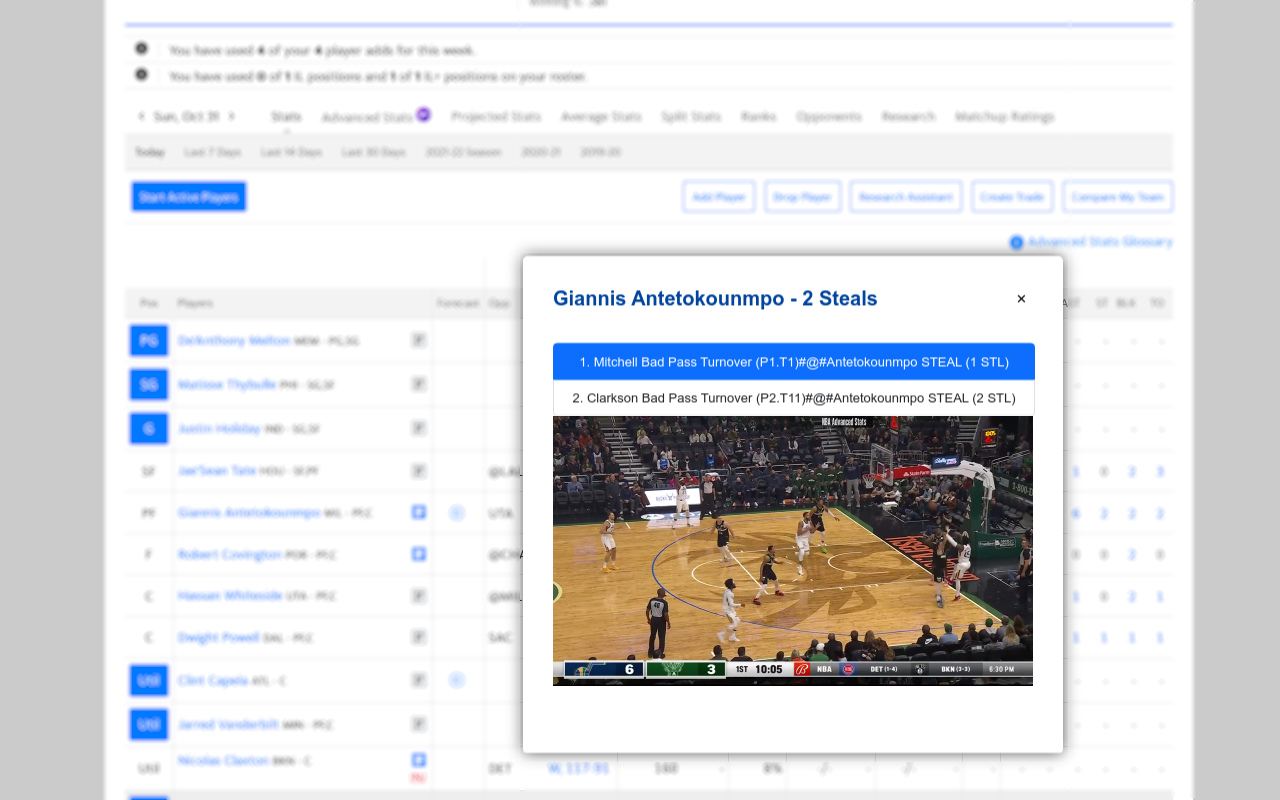
Task: Switch to the Average Stats tab
Action: pyautogui.click(x=601, y=116)
